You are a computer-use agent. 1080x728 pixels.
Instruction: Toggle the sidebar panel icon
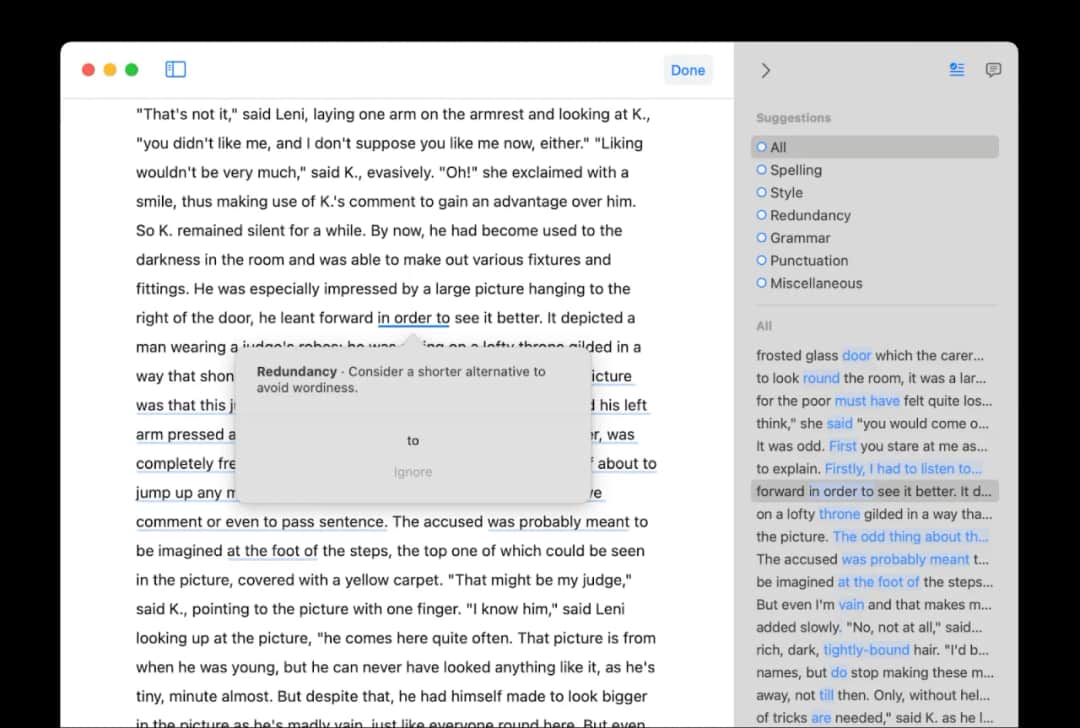[176, 69]
